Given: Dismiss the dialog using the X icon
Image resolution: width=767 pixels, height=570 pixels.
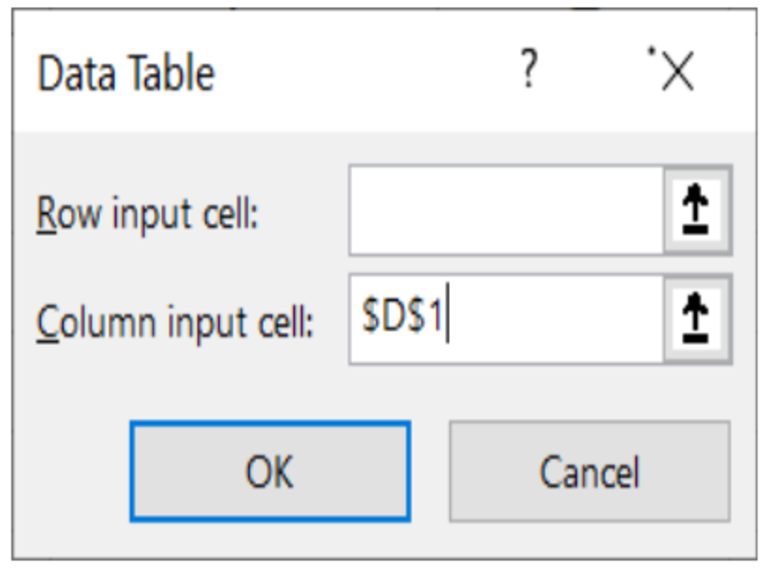Looking at the screenshot, I should 676,73.
